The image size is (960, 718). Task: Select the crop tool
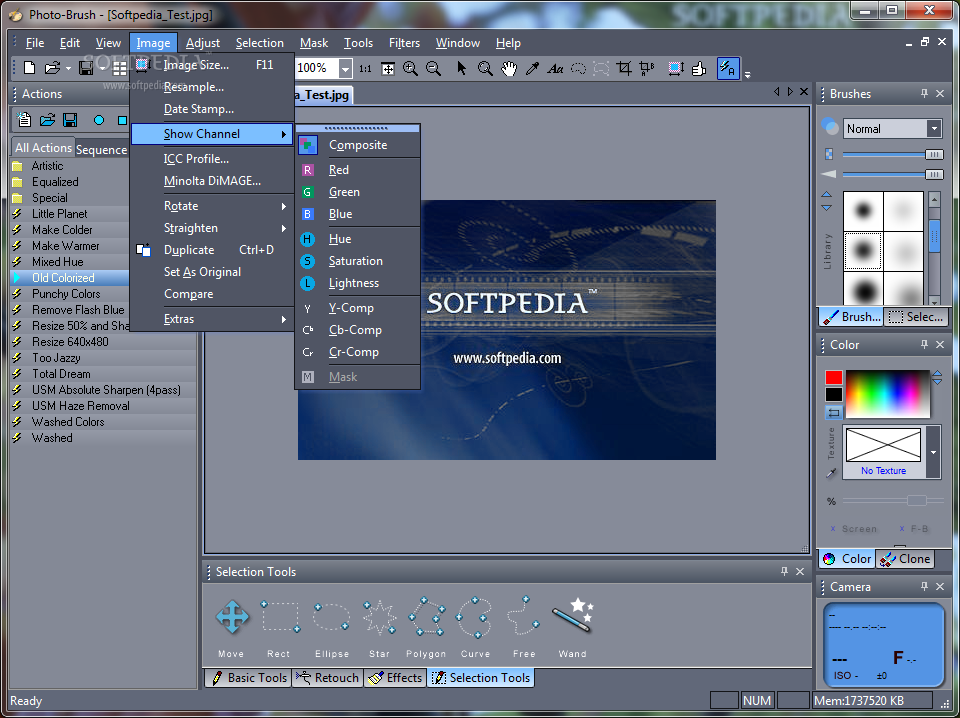coord(624,69)
